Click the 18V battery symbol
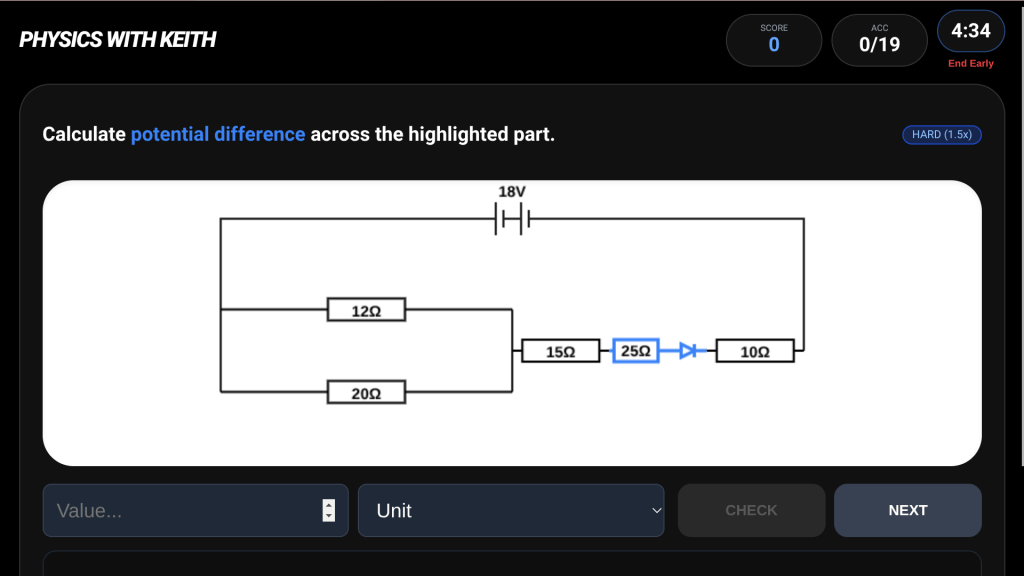Screen dimensions: 1024x576 tap(511, 219)
